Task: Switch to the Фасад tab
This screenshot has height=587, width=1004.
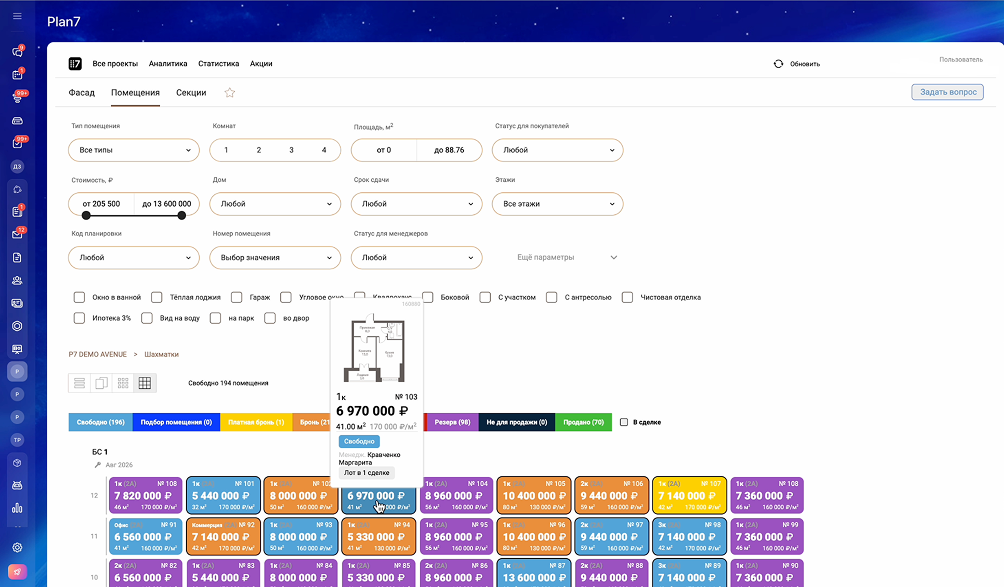Action: (81, 93)
